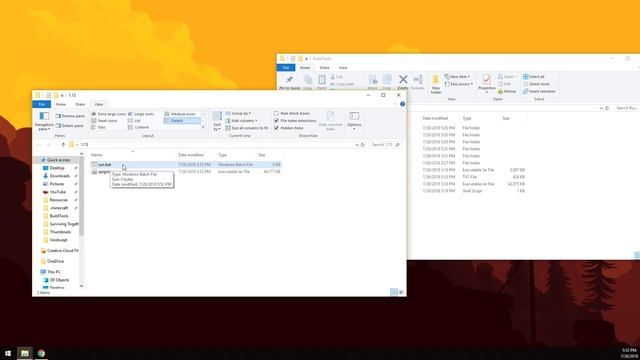This screenshot has width=640, height=360.
Task: Choose Medium icons layout
Action: [180, 114]
